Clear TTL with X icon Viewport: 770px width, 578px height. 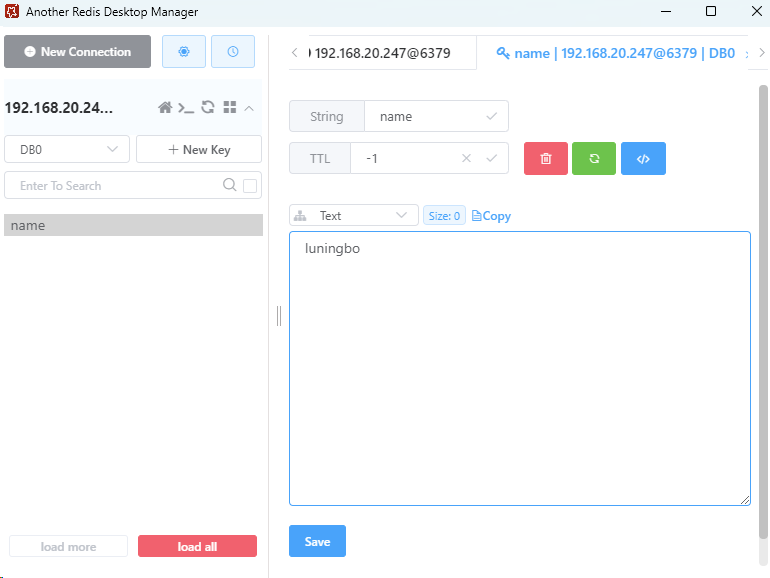pos(467,158)
